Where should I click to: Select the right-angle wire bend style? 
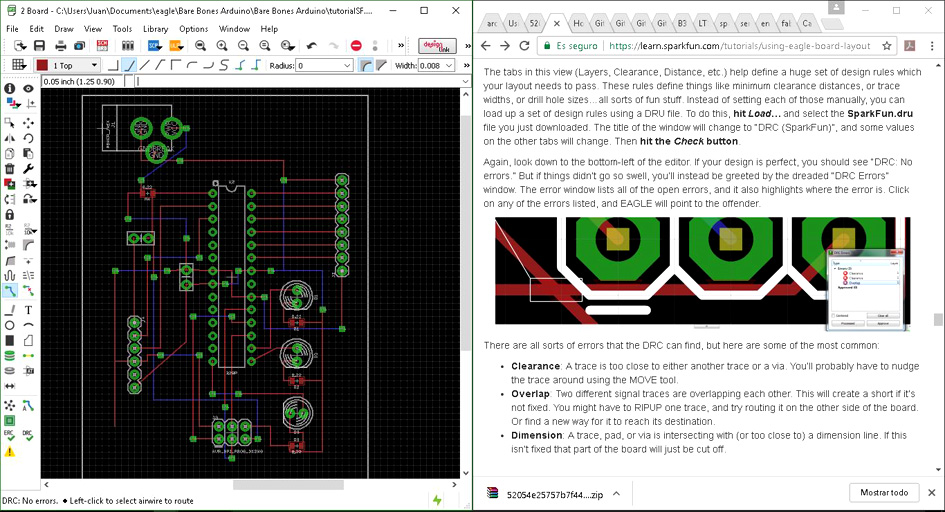click(113, 65)
